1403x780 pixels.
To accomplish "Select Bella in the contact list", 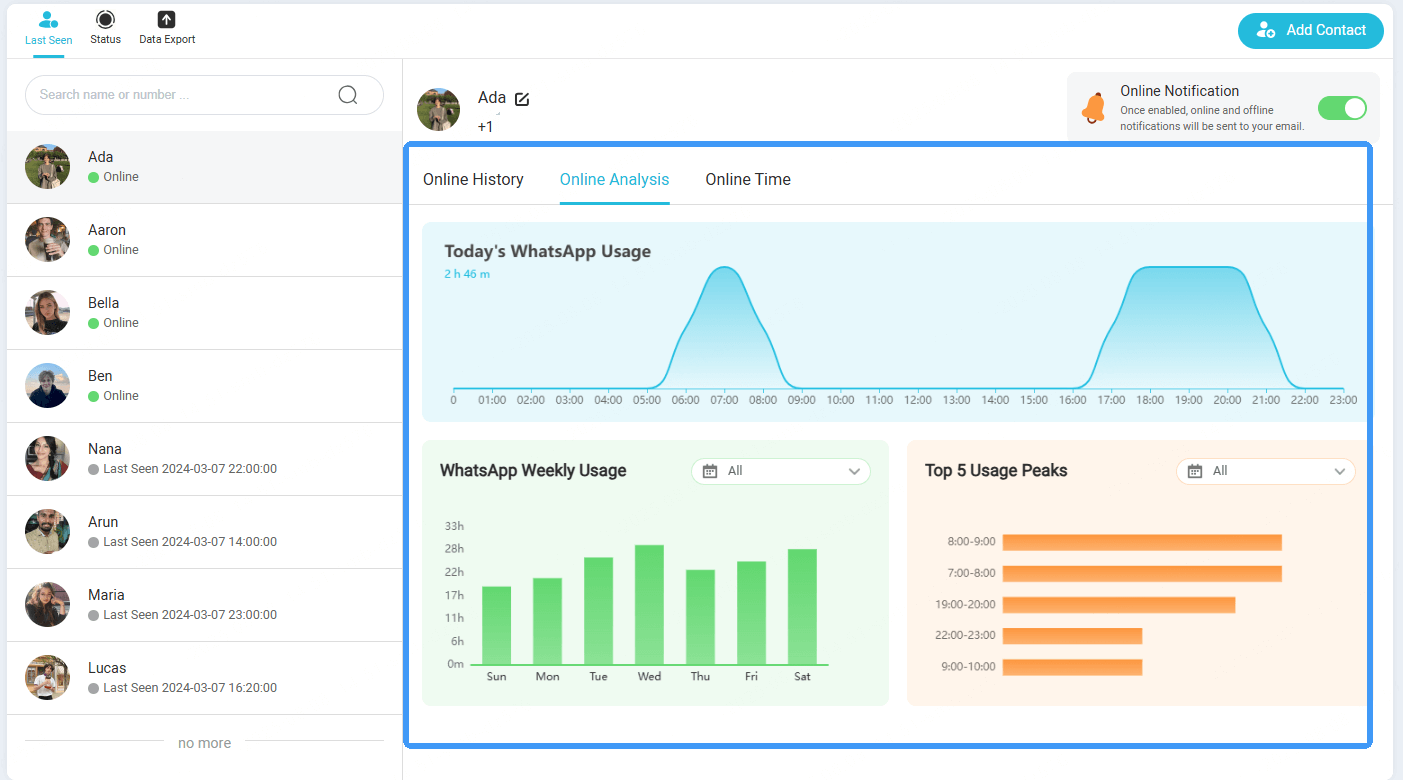I will (x=204, y=313).
